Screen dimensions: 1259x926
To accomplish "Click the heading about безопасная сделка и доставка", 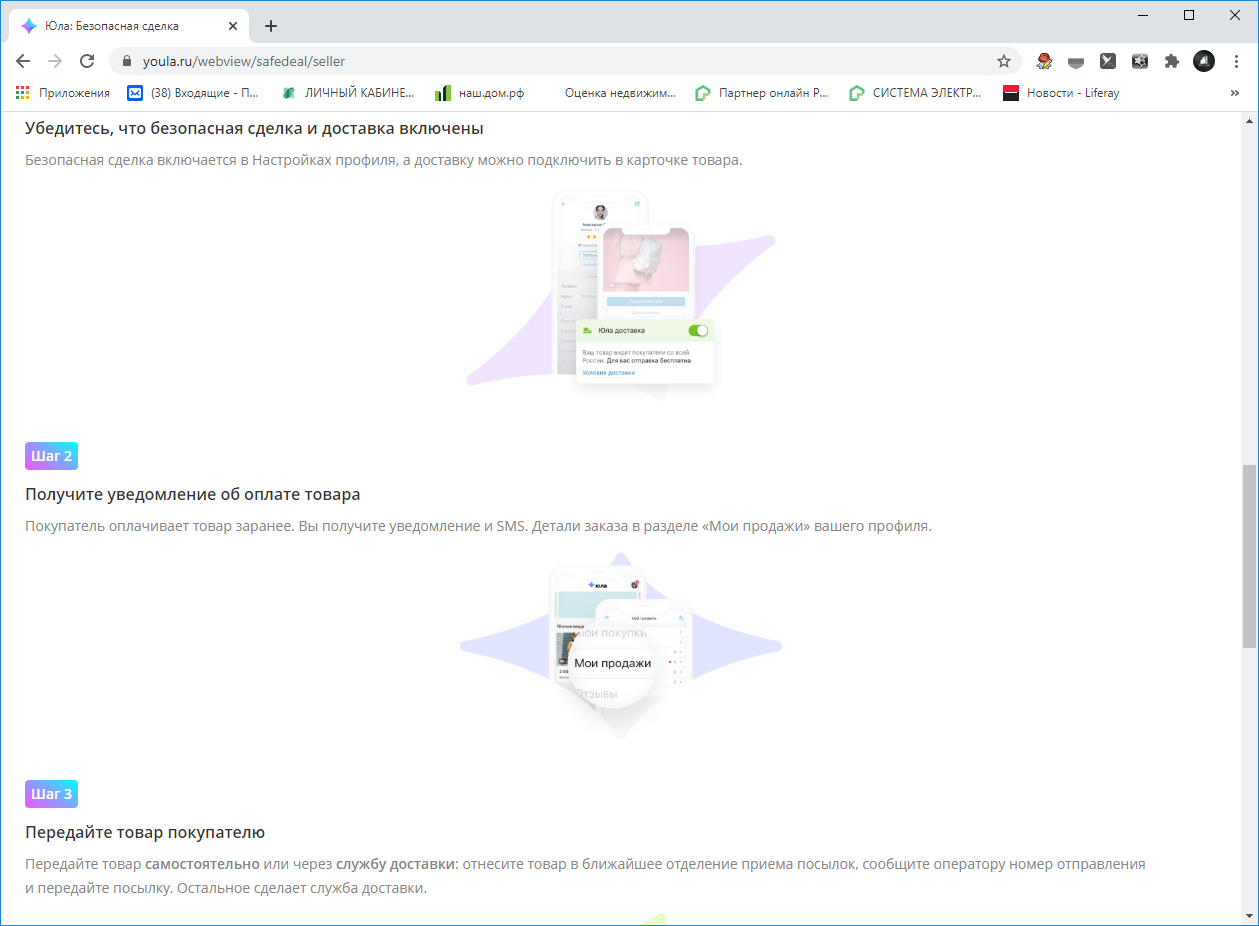I will tap(255, 128).
